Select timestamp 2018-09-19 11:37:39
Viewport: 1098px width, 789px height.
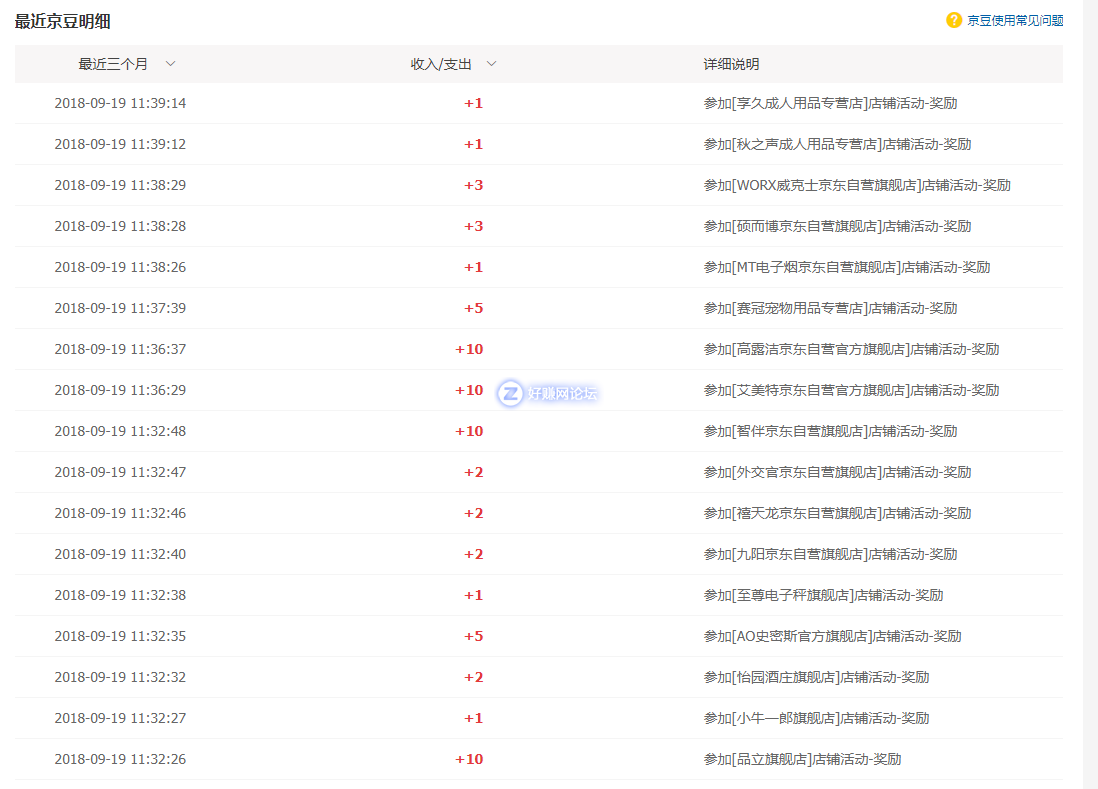(x=120, y=308)
